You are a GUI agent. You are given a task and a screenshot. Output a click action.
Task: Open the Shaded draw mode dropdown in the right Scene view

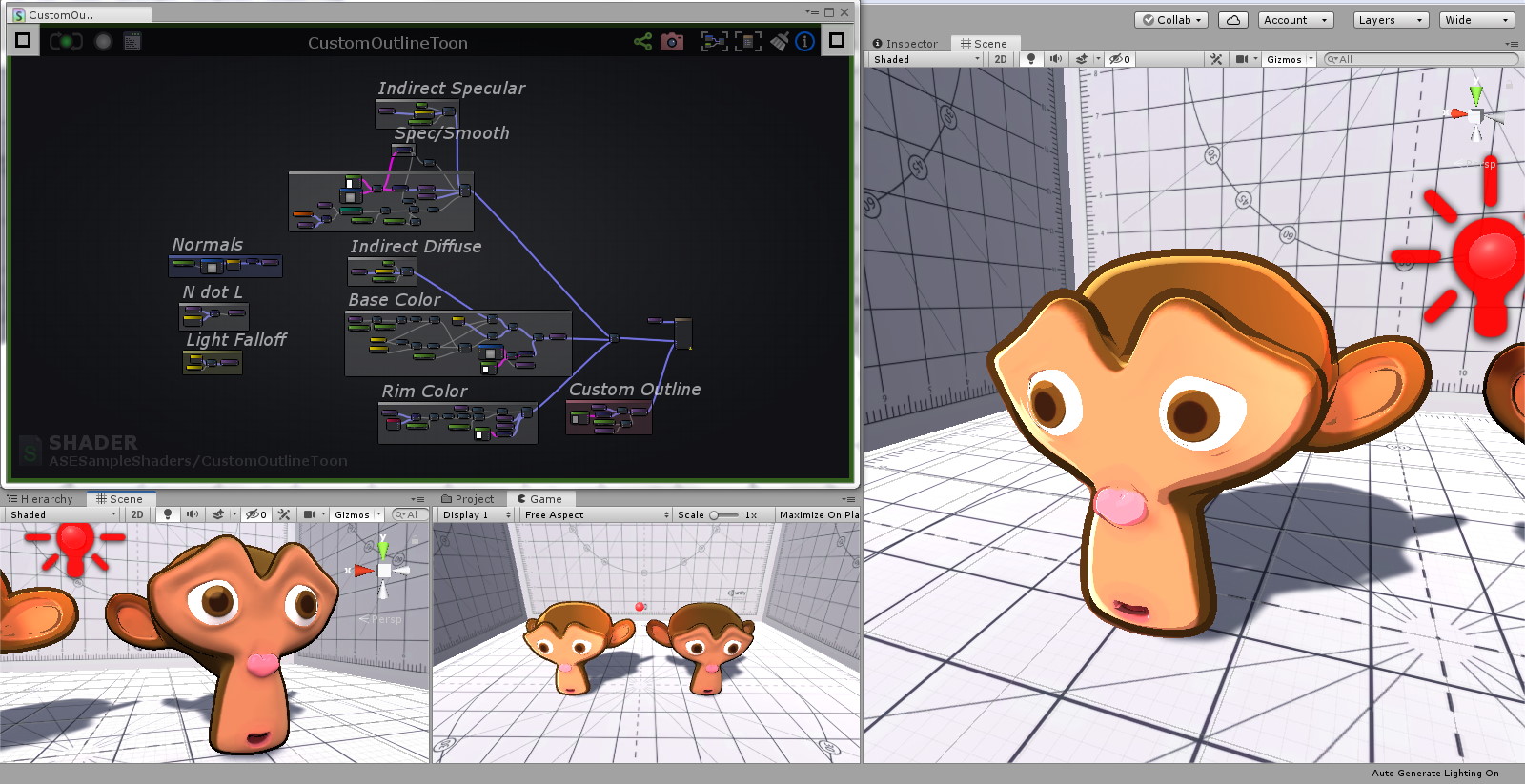pos(926,59)
